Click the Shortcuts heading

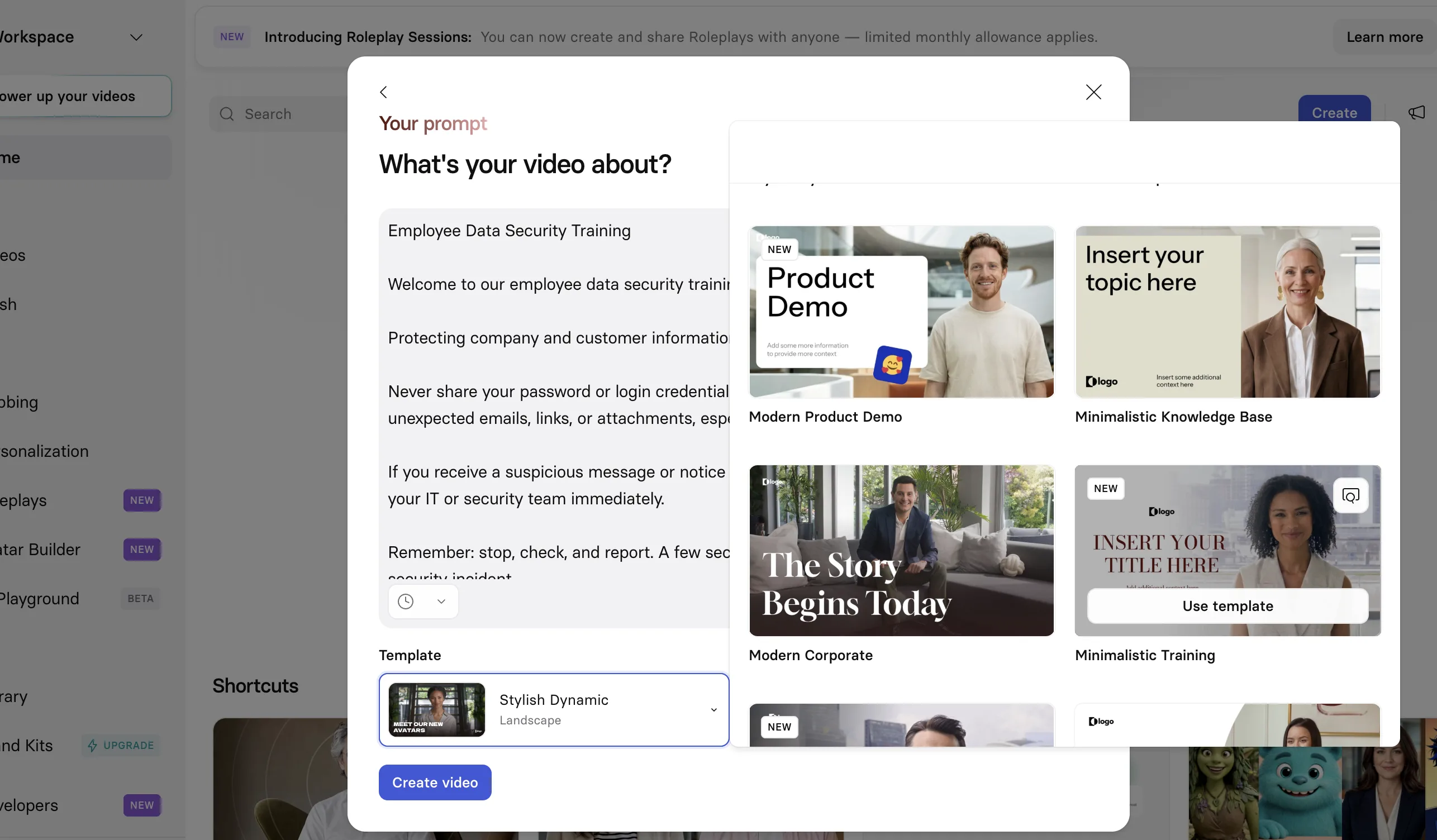click(255, 685)
